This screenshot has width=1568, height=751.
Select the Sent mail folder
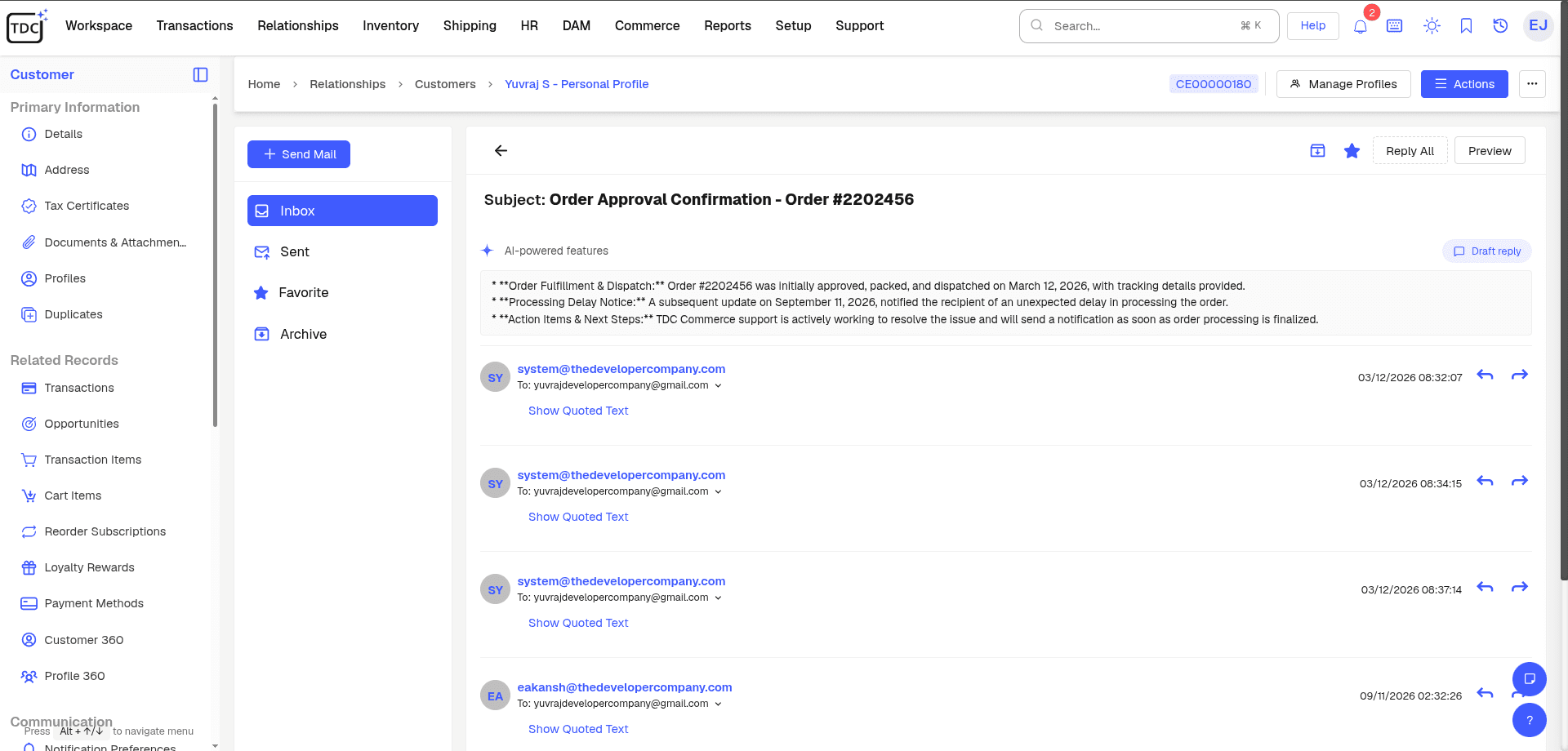(342, 252)
